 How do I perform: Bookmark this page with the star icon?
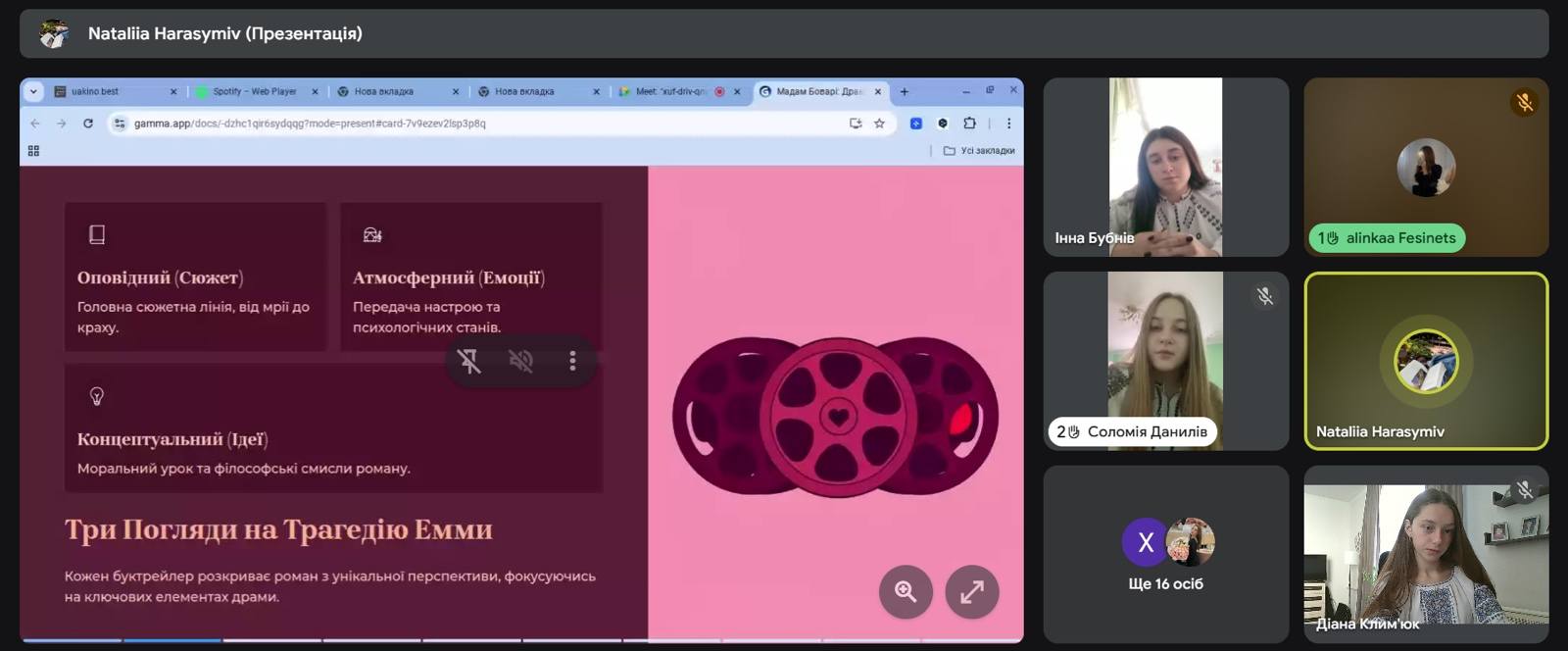pos(879,124)
